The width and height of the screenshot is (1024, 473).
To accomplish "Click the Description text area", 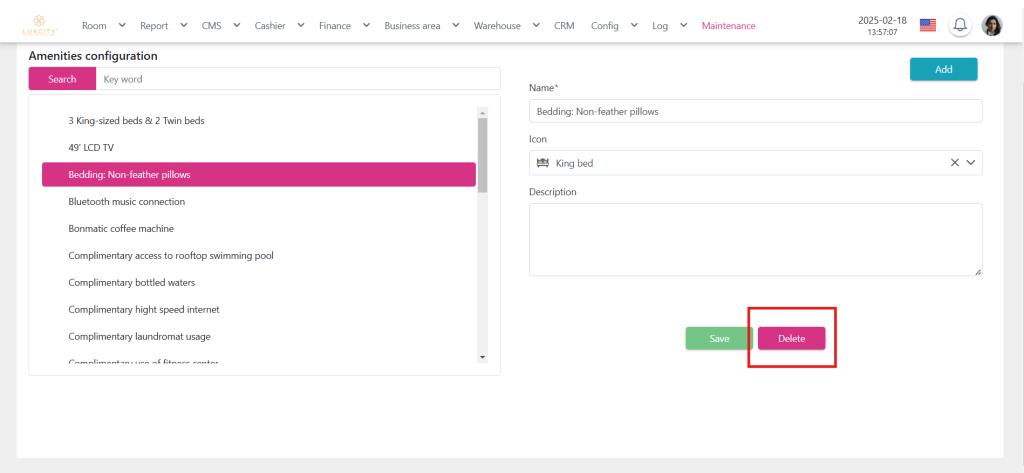I will 755,239.
